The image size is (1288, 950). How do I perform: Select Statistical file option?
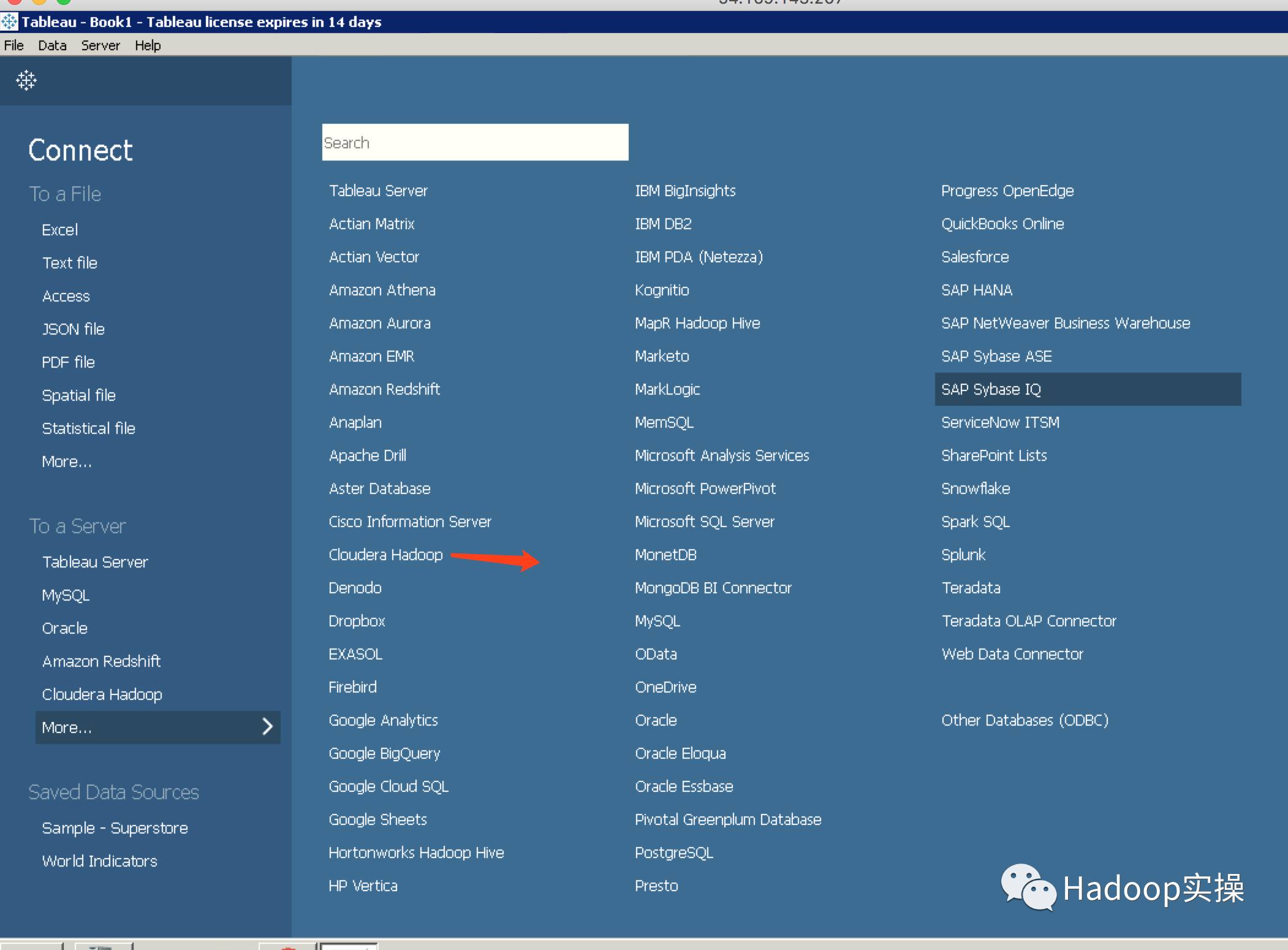click(x=89, y=428)
